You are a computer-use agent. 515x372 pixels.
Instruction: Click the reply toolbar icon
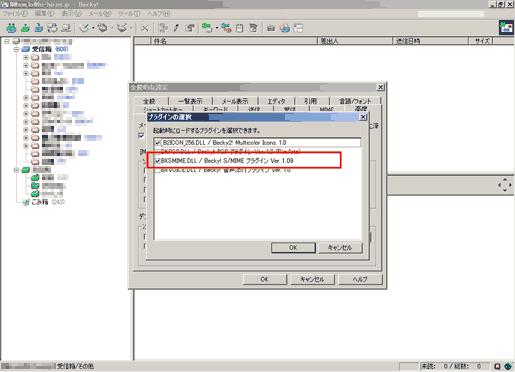point(103,28)
